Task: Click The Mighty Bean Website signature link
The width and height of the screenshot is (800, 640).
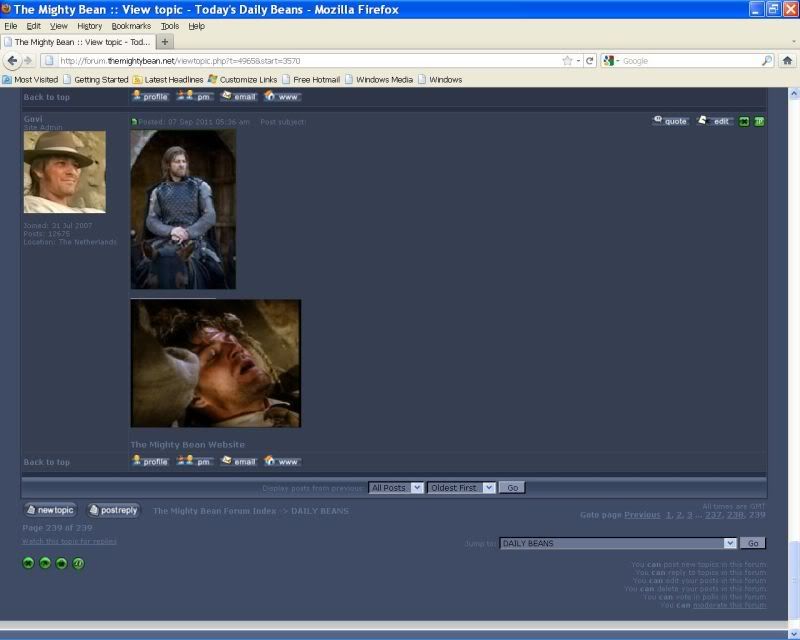Action: (188, 445)
